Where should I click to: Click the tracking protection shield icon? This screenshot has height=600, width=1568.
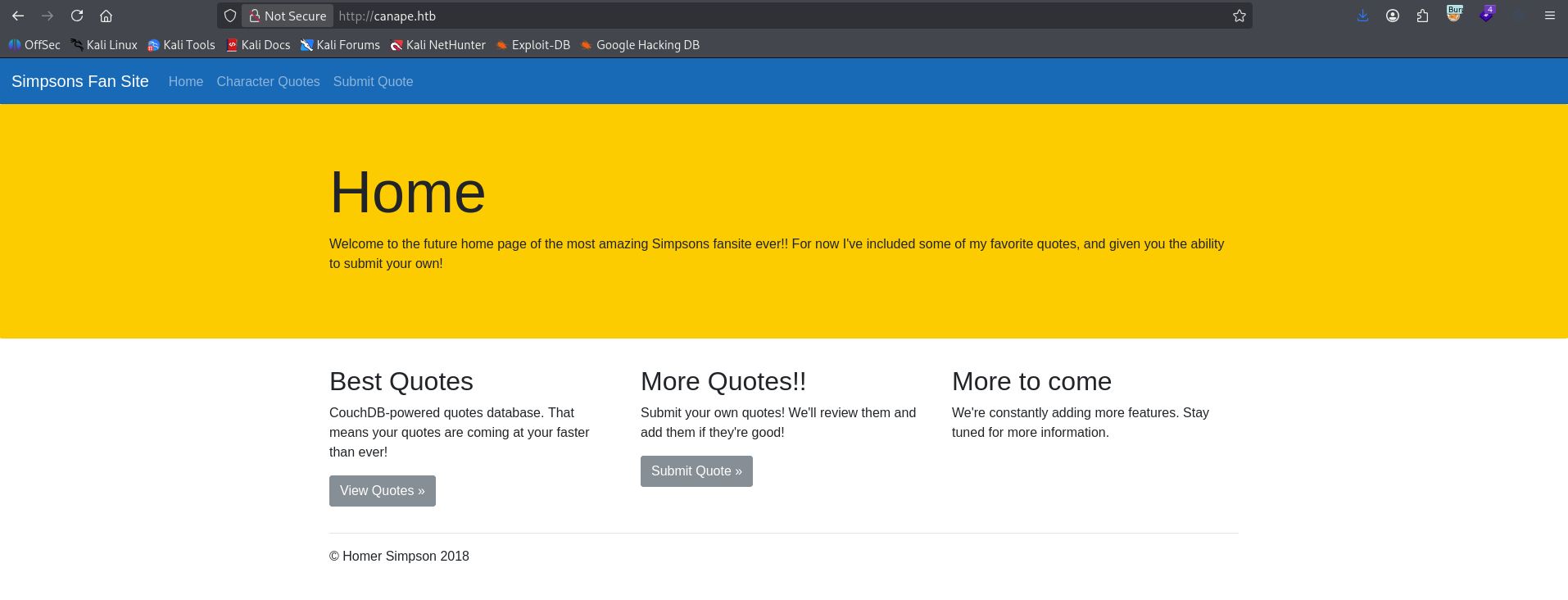(230, 16)
